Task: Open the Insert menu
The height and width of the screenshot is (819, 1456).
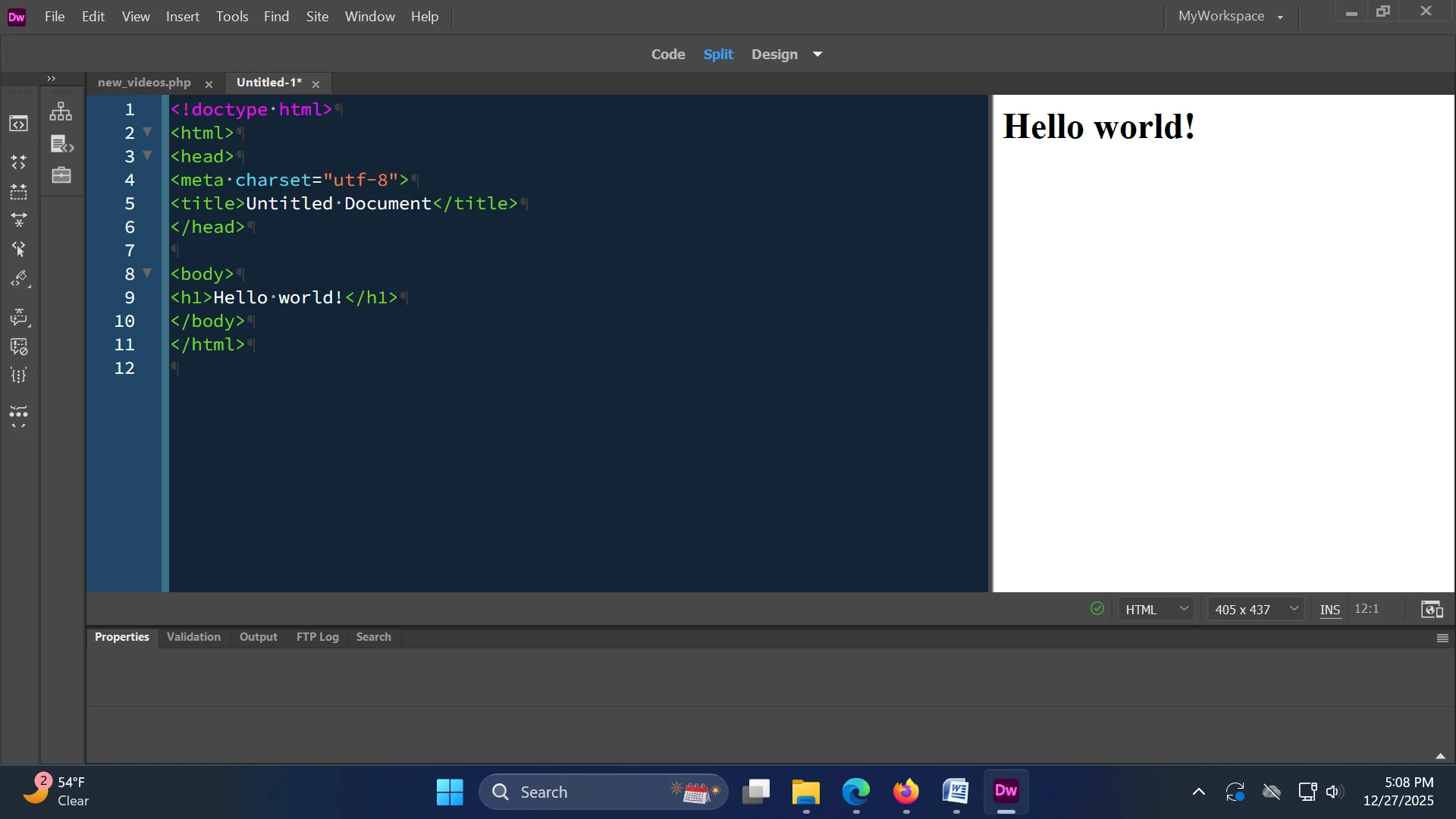Action: coord(183,17)
